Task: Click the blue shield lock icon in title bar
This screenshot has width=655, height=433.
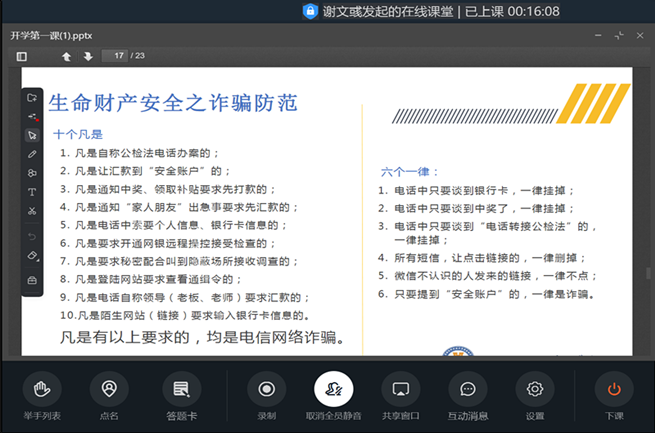Action: pyautogui.click(x=310, y=11)
